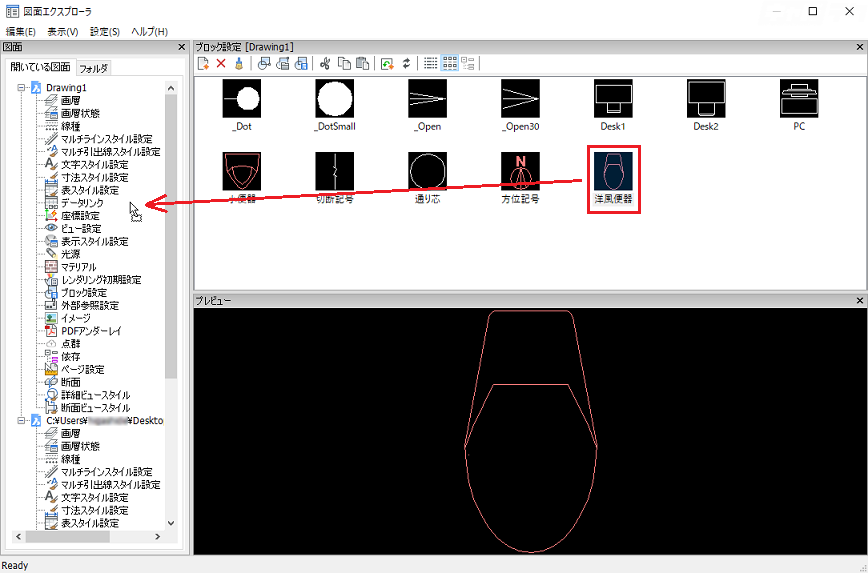Switch to フォルダ tab

click(94, 69)
